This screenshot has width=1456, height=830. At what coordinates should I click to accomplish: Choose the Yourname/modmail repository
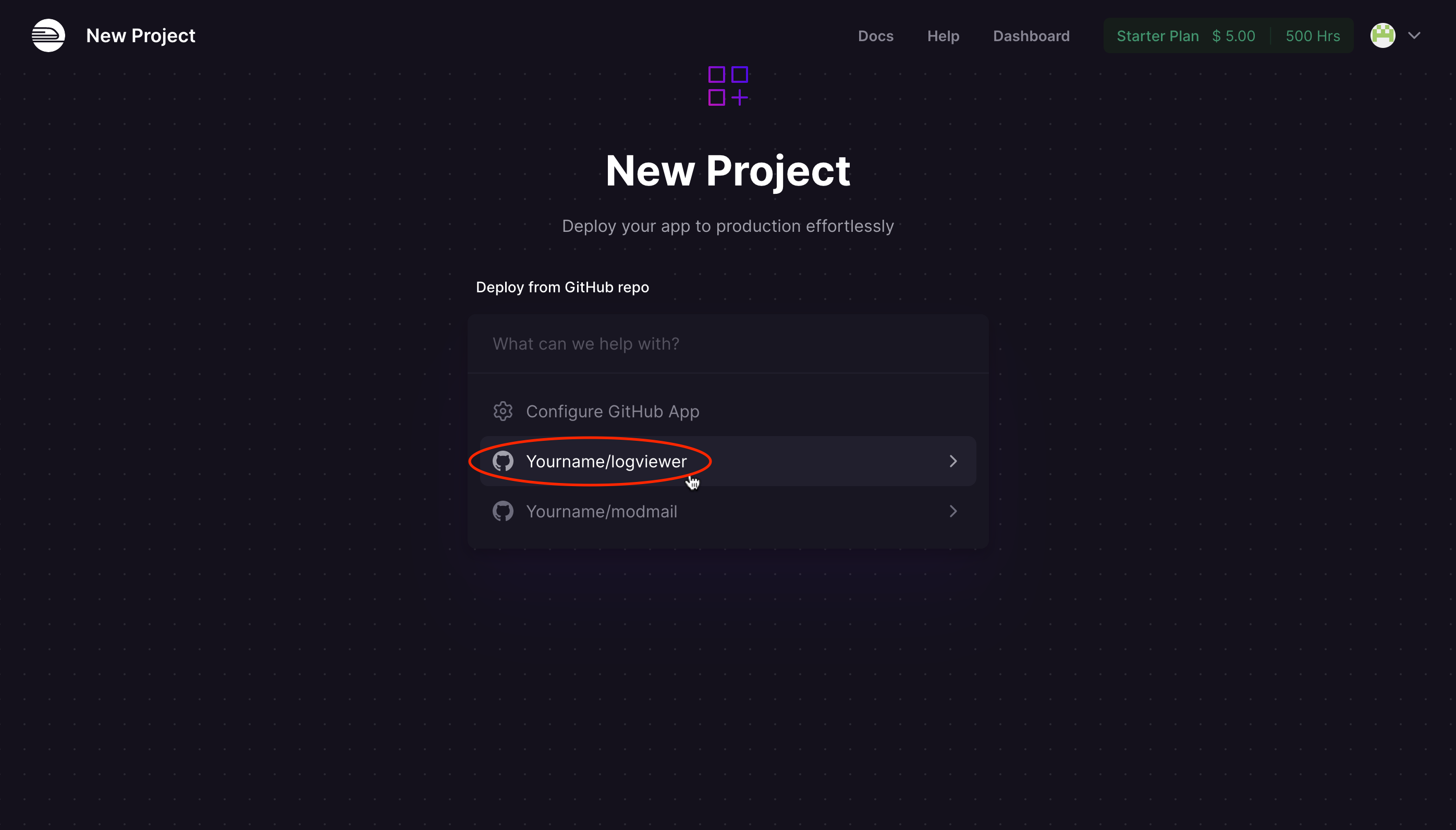click(601, 511)
